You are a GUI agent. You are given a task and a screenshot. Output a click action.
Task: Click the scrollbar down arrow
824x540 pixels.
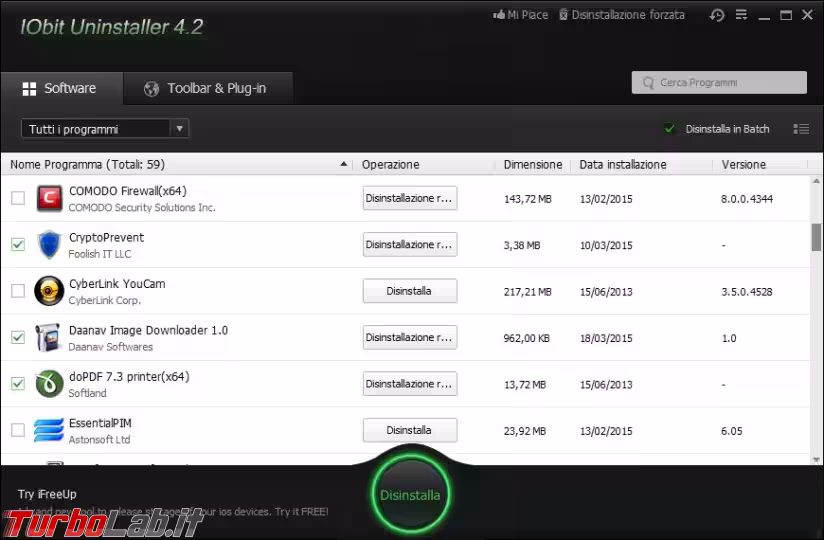tap(816, 460)
